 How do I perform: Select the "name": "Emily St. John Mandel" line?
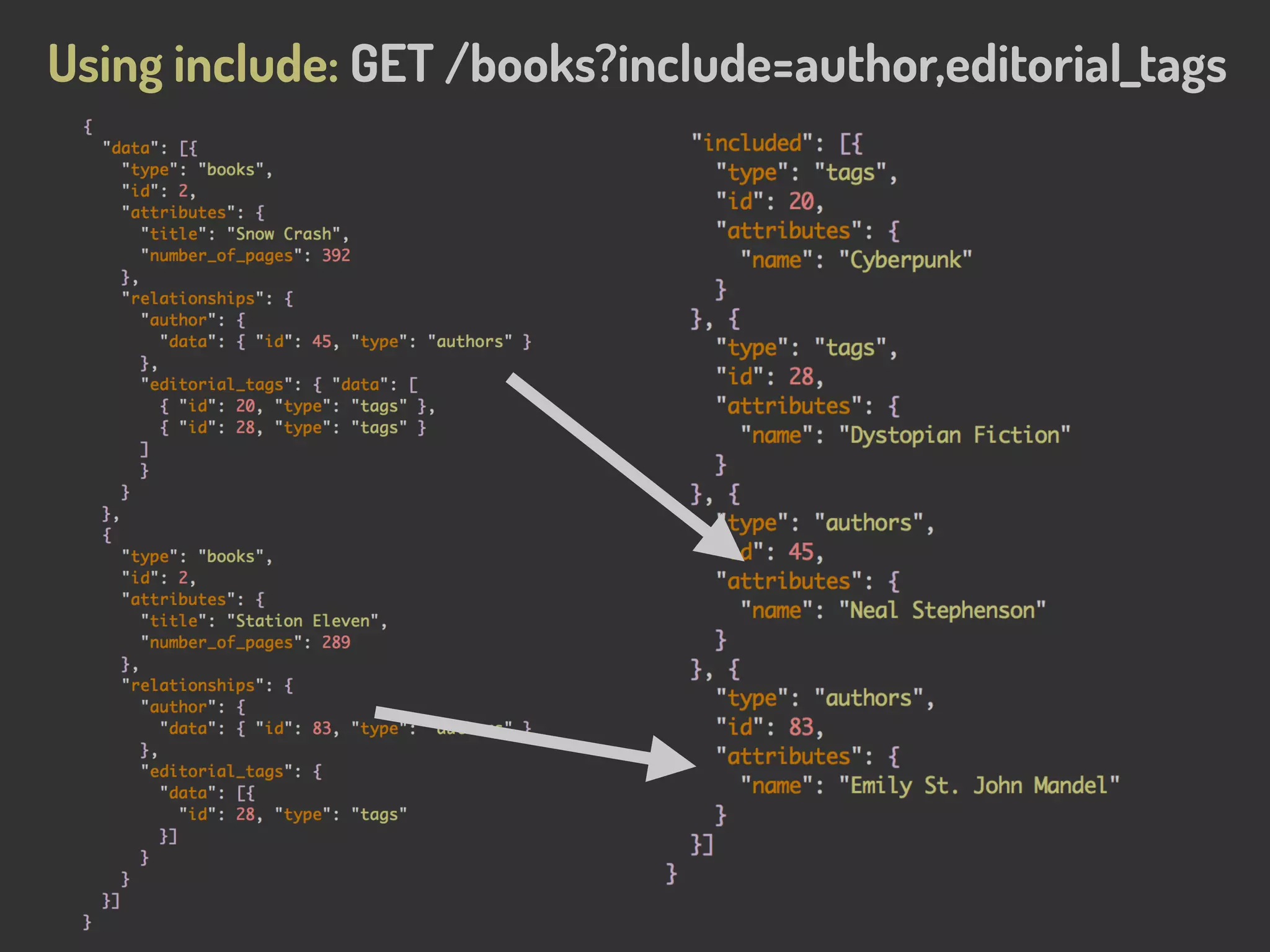click(x=930, y=786)
